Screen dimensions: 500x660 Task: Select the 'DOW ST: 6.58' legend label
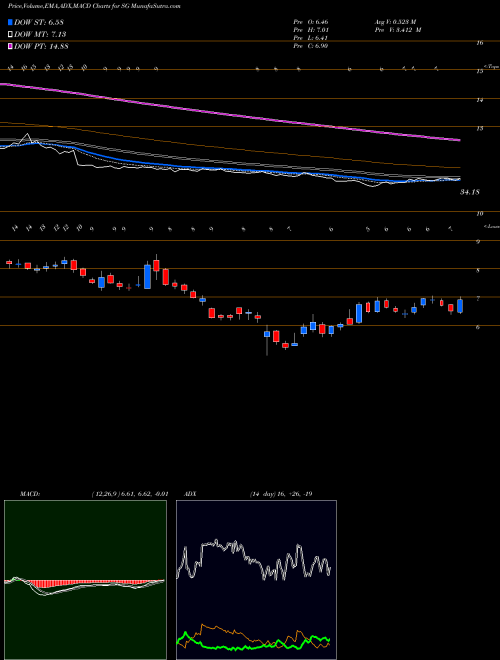point(40,22)
